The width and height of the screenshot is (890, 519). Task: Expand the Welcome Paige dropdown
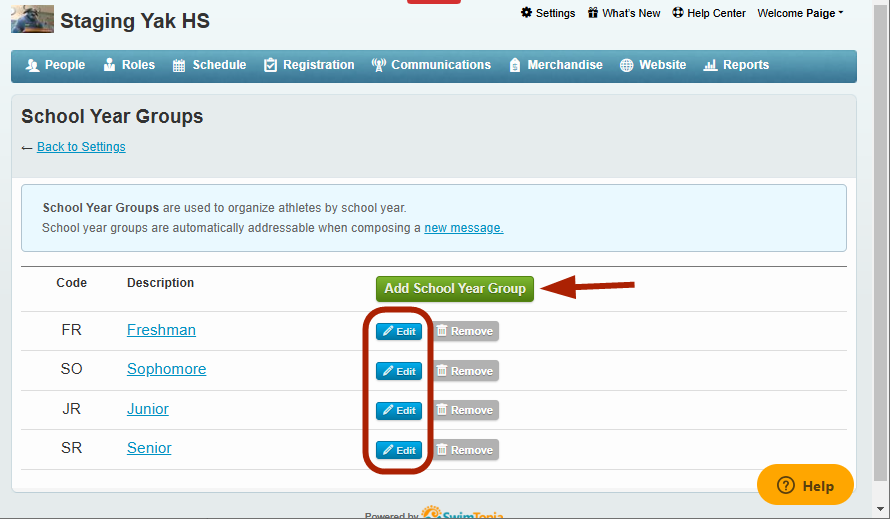coord(800,13)
